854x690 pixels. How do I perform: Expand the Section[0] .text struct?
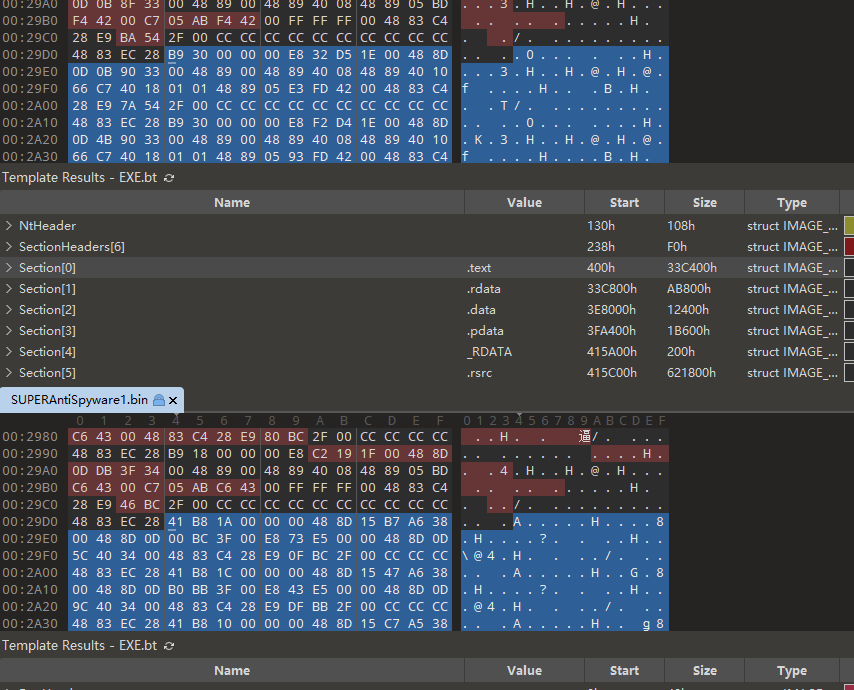9,267
